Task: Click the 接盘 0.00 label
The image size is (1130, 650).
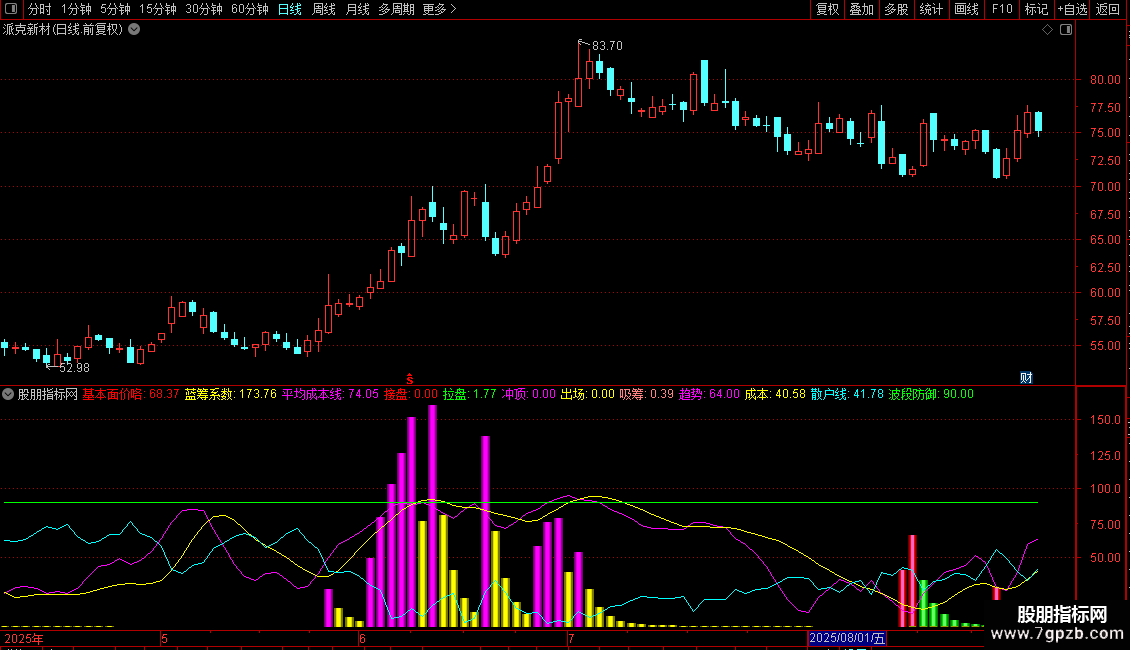Action: click(x=411, y=394)
